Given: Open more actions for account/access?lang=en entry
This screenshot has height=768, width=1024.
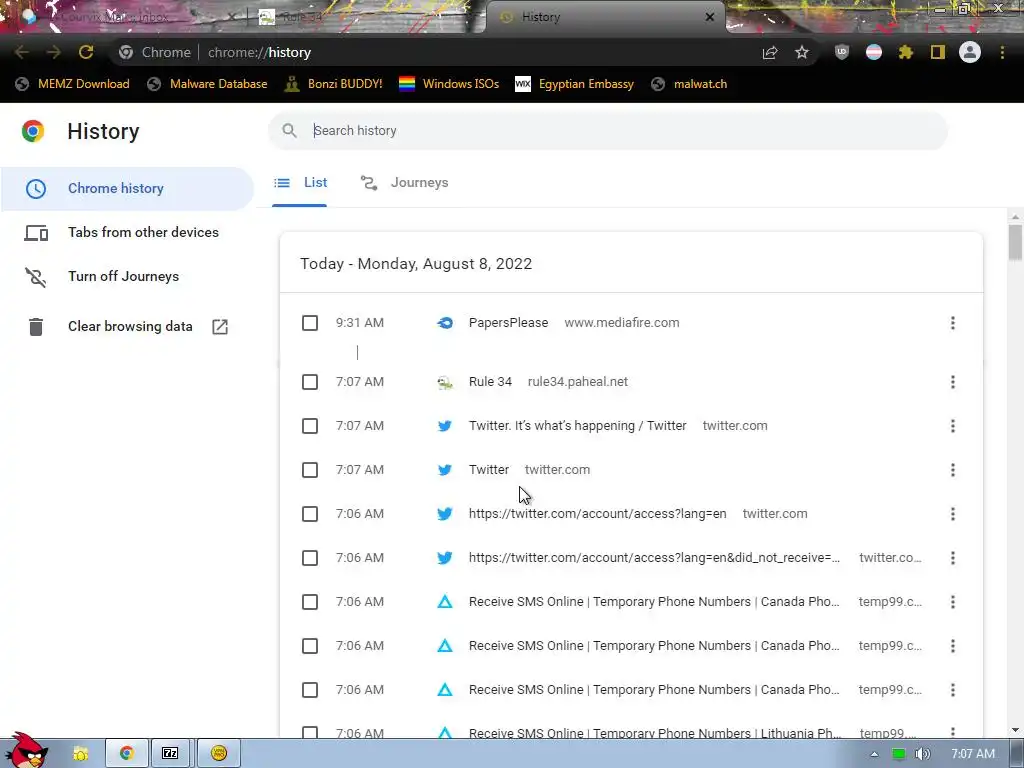Looking at the screenshot, I should pos(953,514).
